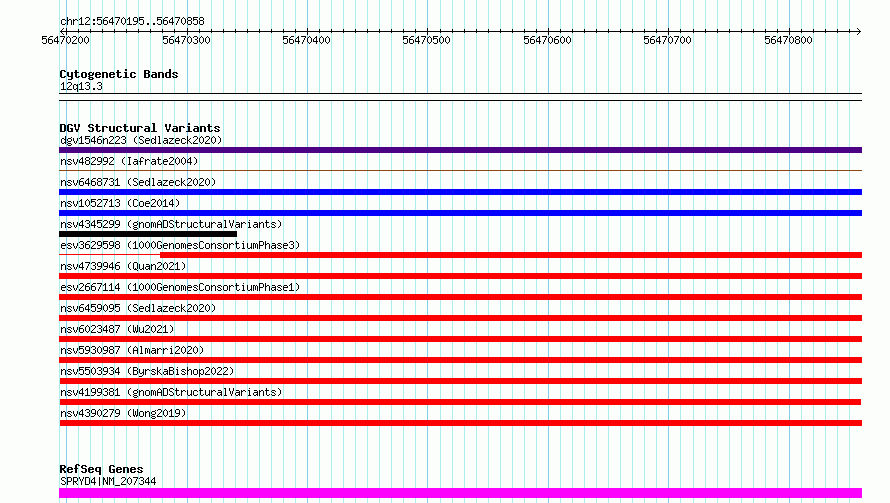Click the nsv4739946 (Quan2021) label
890x503 pixels.
coord(123,266)
